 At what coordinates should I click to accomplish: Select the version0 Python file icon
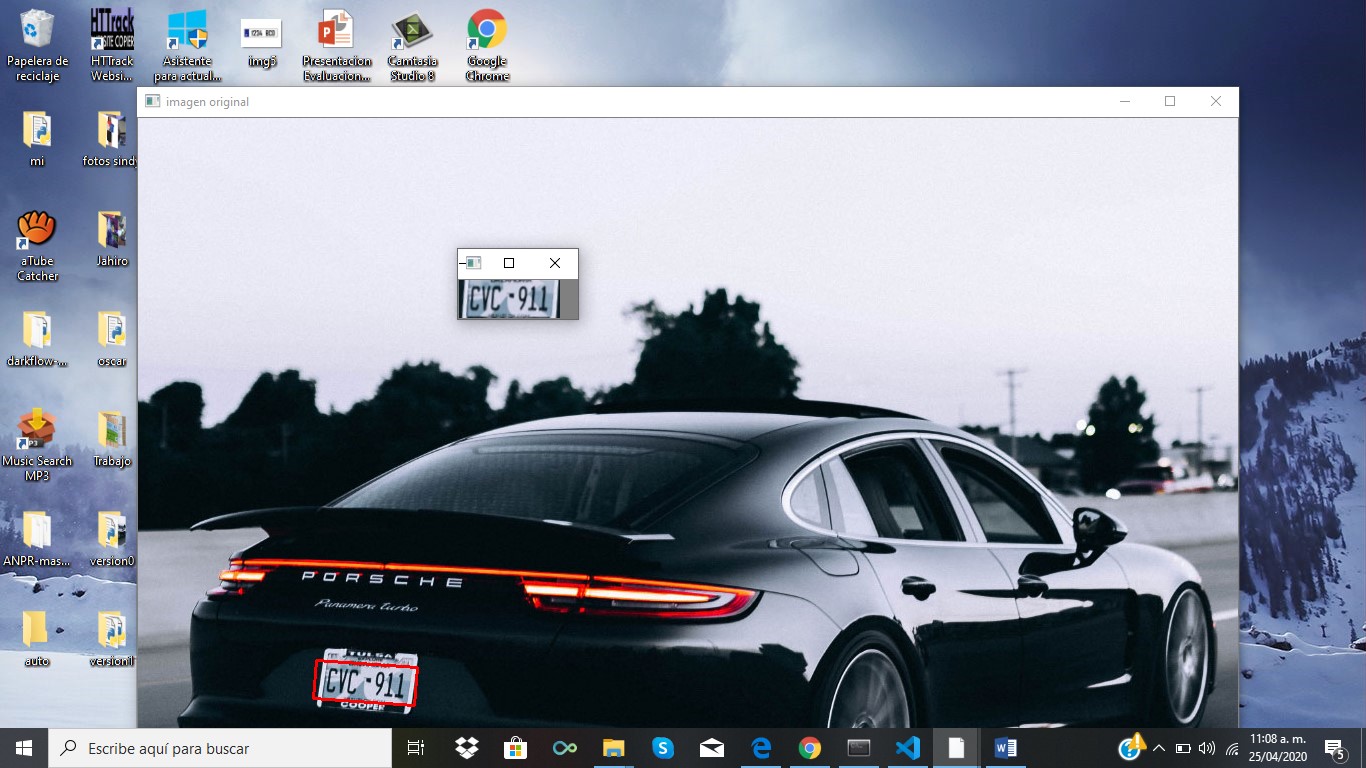[x=112, y=539]
